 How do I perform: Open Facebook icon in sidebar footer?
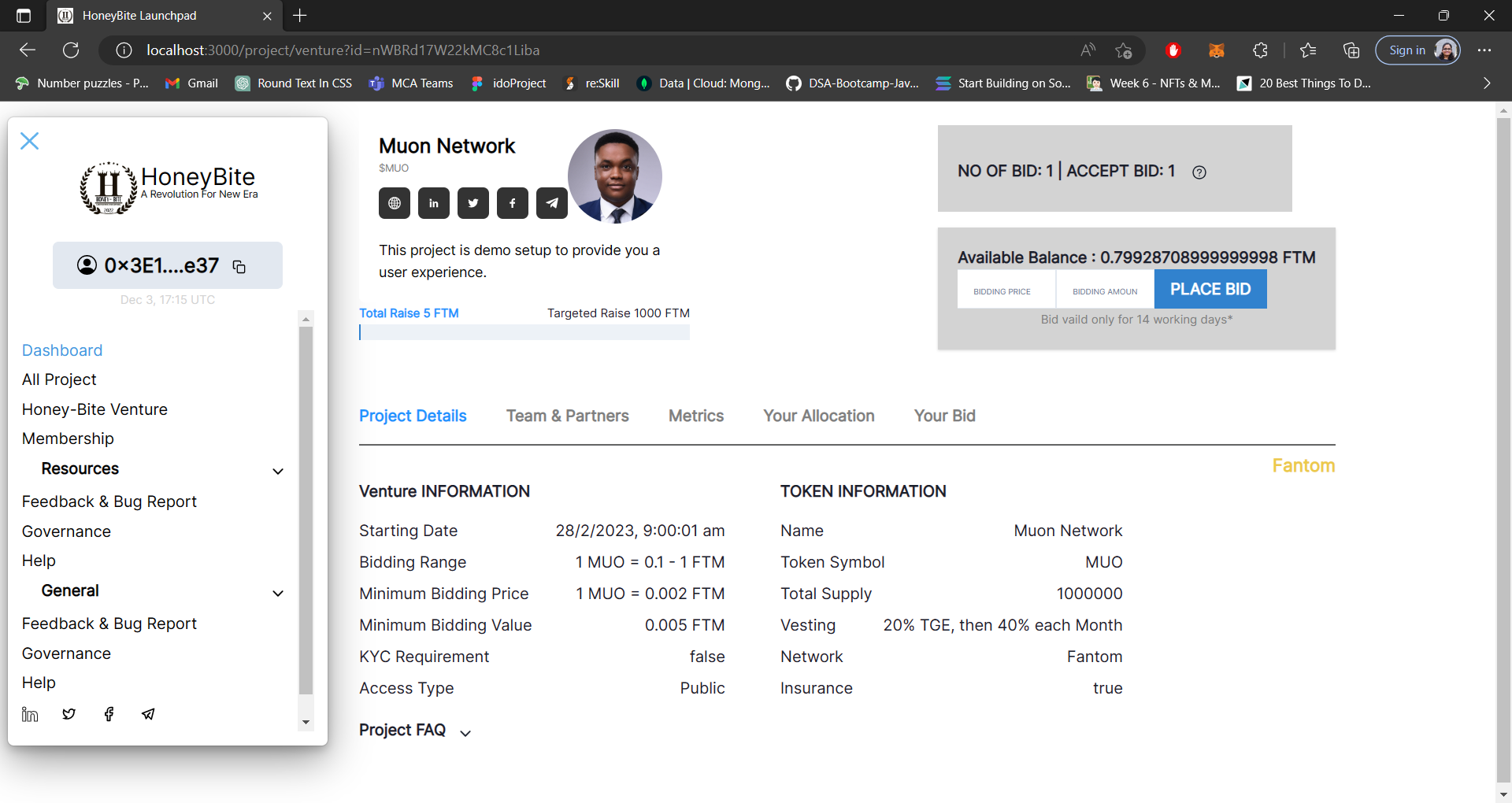point(109,714)
